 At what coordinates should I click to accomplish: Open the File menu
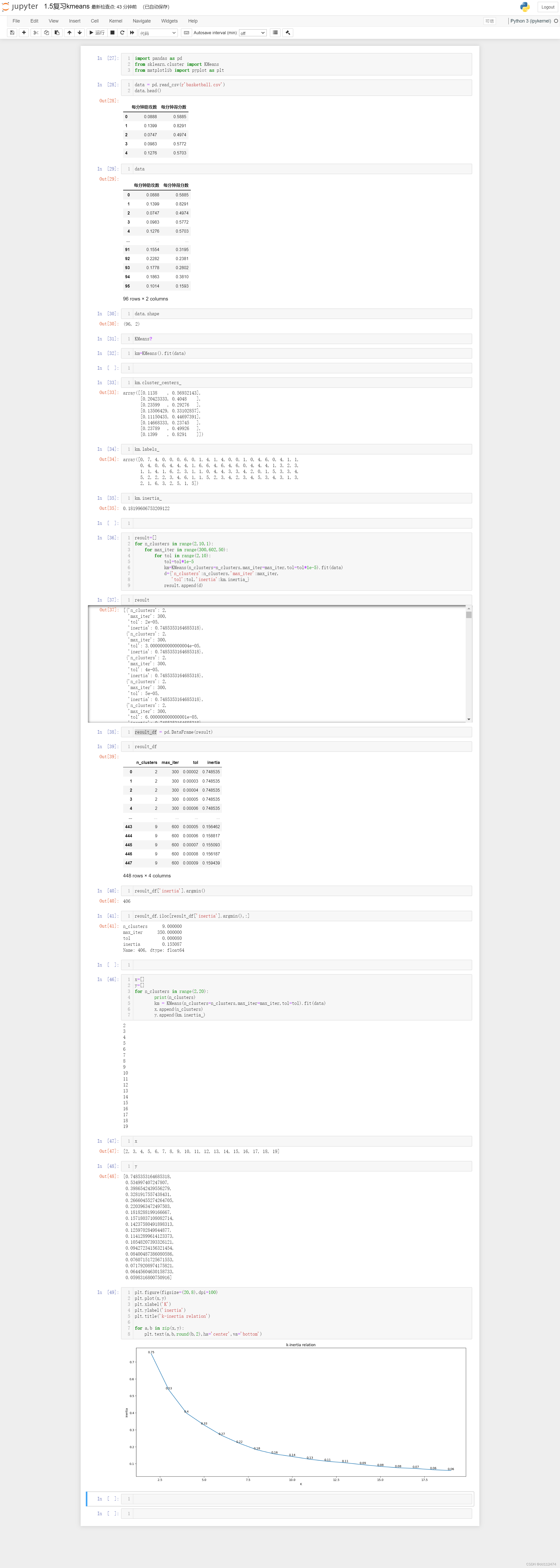(16, 21)
